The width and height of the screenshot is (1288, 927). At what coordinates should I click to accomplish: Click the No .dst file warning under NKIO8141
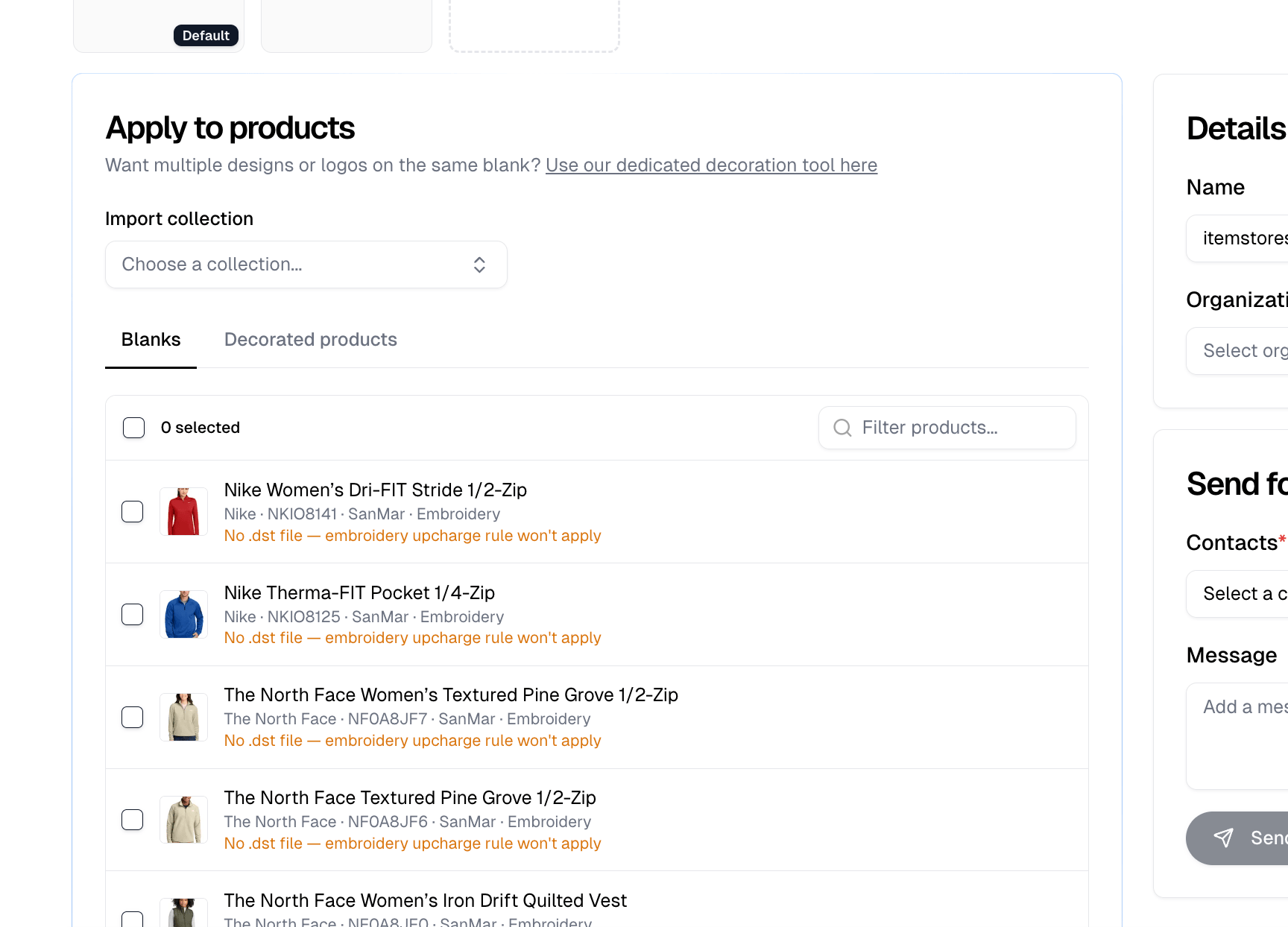(412, 536)
